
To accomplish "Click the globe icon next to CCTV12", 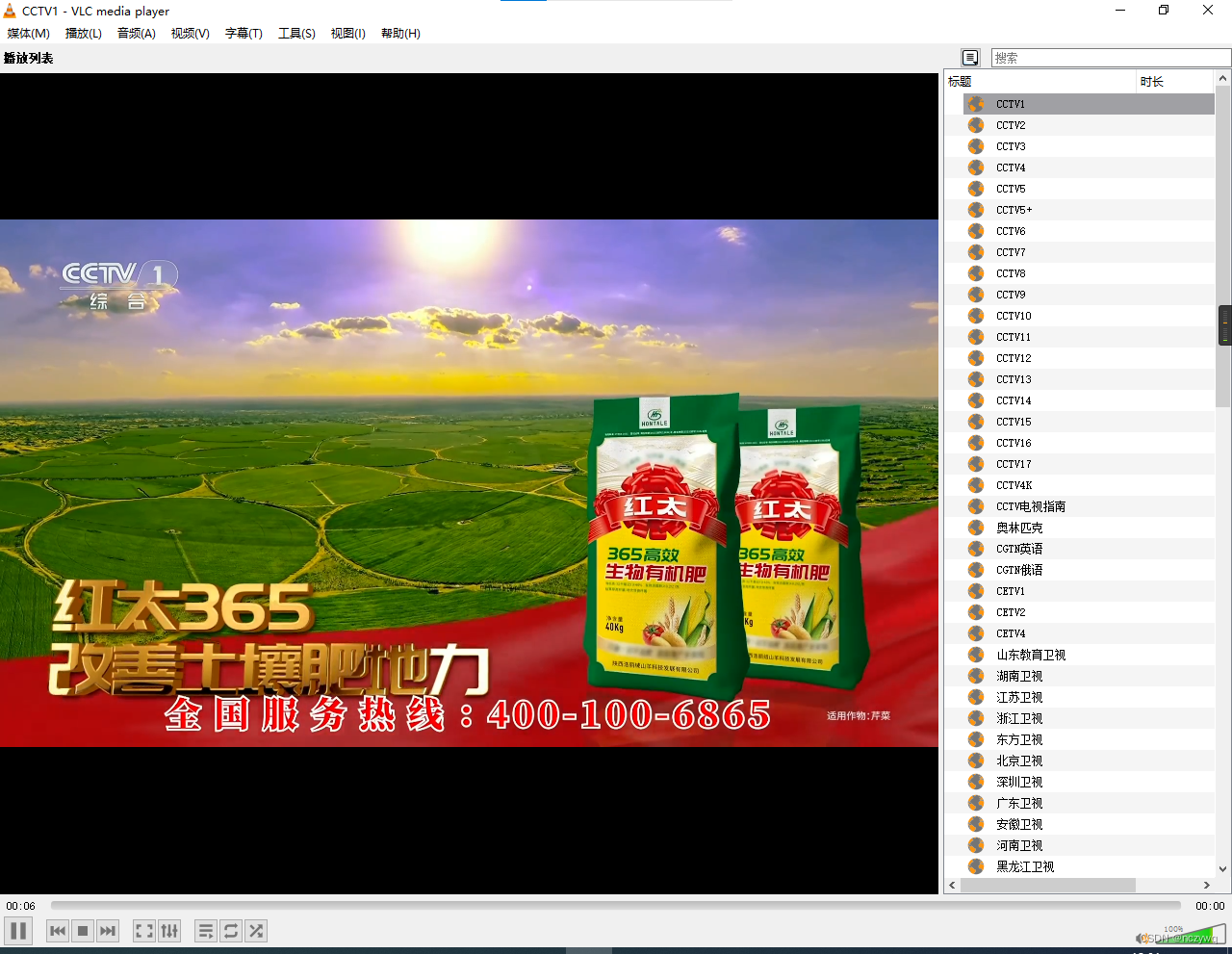I will coord(976,358).
